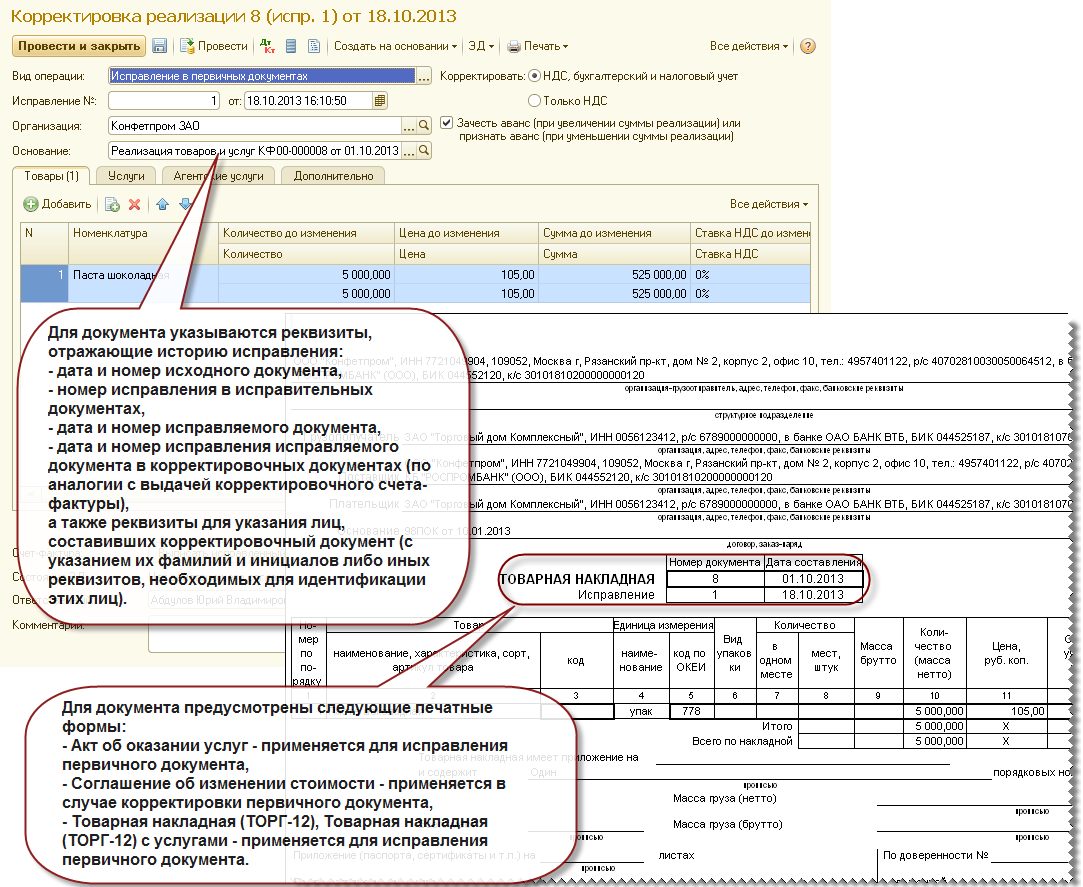Click the Ставка НДС до изменения header
This screenshot has width=1083, height=887.
751,233
